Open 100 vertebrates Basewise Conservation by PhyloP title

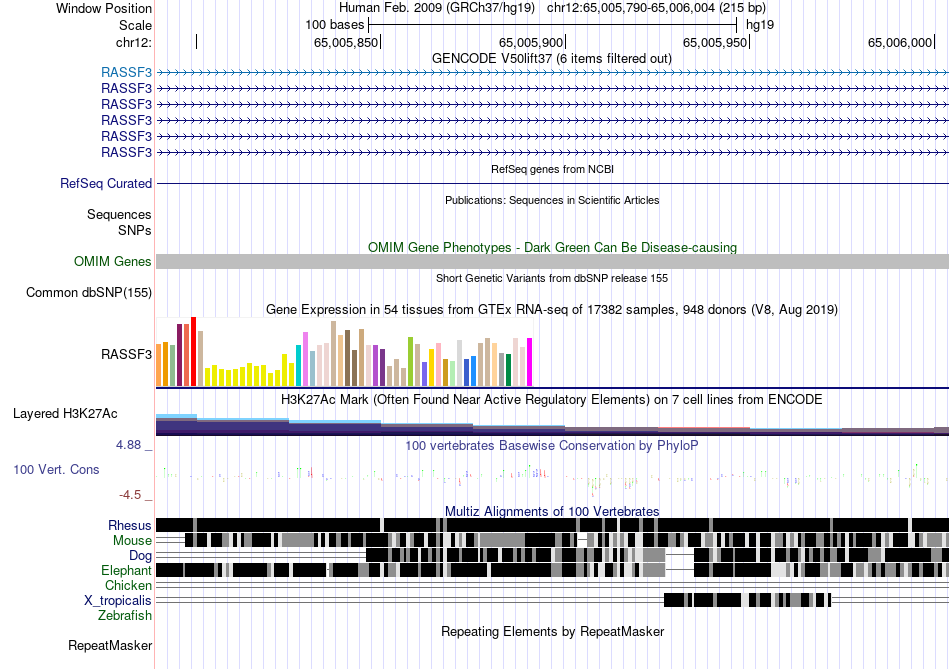(552, 446)
